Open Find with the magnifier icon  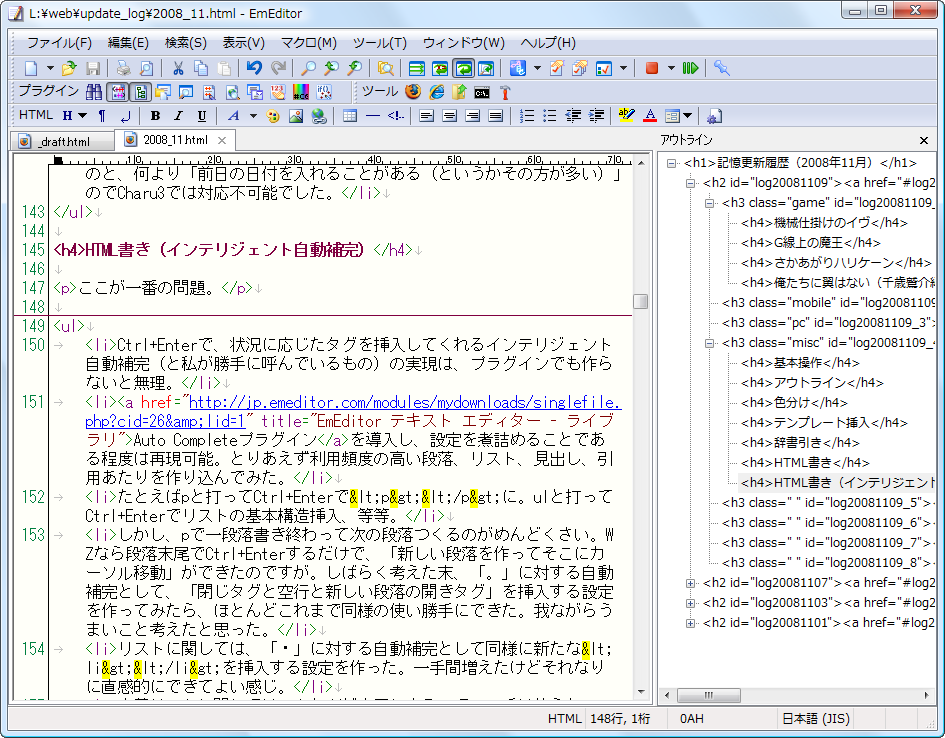pos(308,68)
